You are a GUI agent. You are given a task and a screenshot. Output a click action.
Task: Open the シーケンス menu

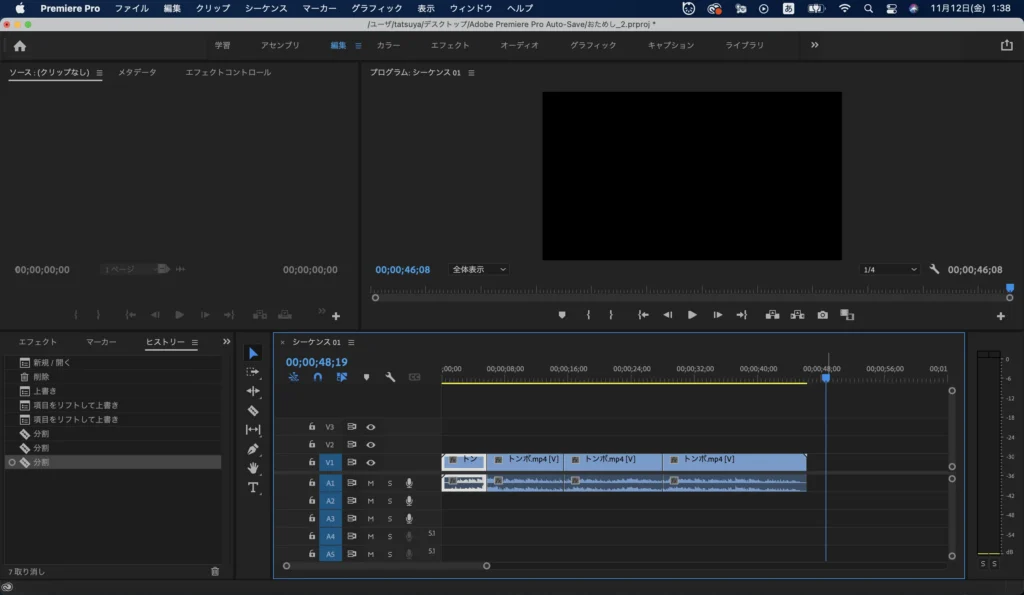point(266,8)
